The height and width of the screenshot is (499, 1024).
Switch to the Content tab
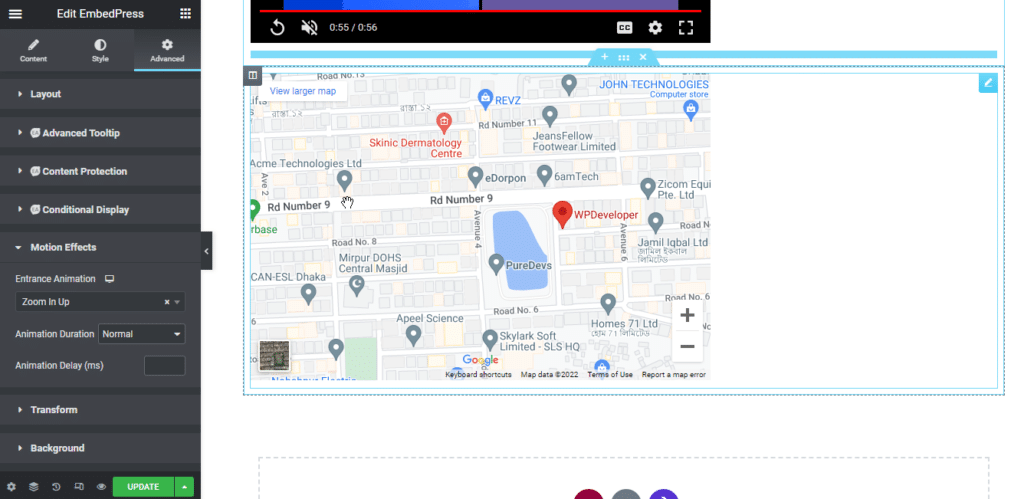tap(33, 51)
